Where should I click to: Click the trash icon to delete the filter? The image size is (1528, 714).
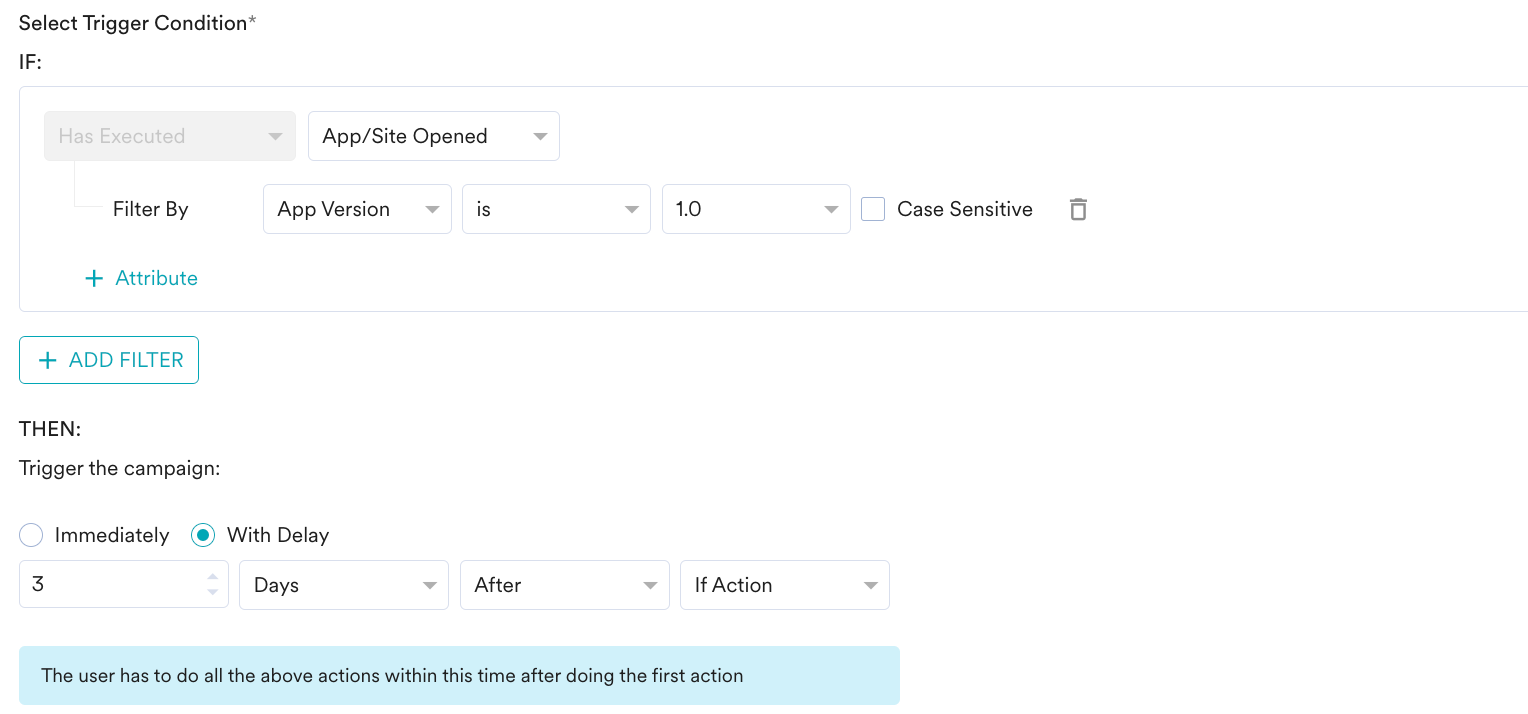[x=1078, y=209]
